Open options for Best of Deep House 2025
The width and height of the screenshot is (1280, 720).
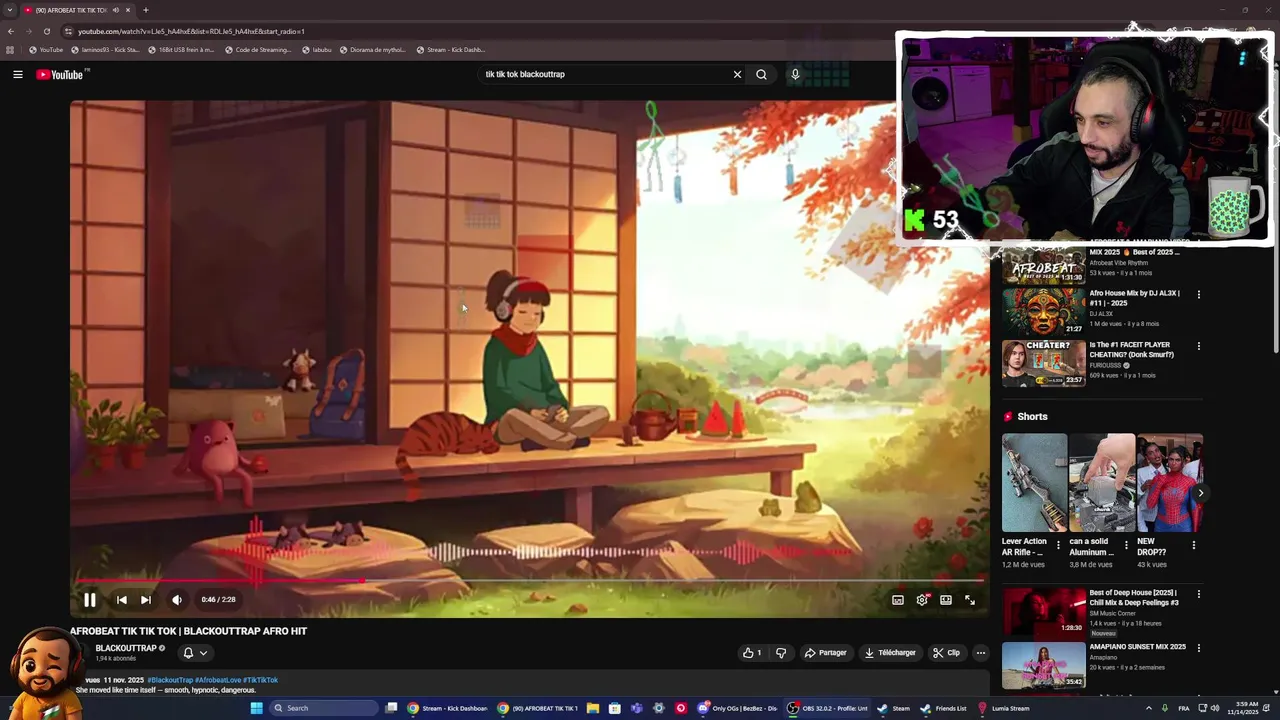(x=1198, y=594)
